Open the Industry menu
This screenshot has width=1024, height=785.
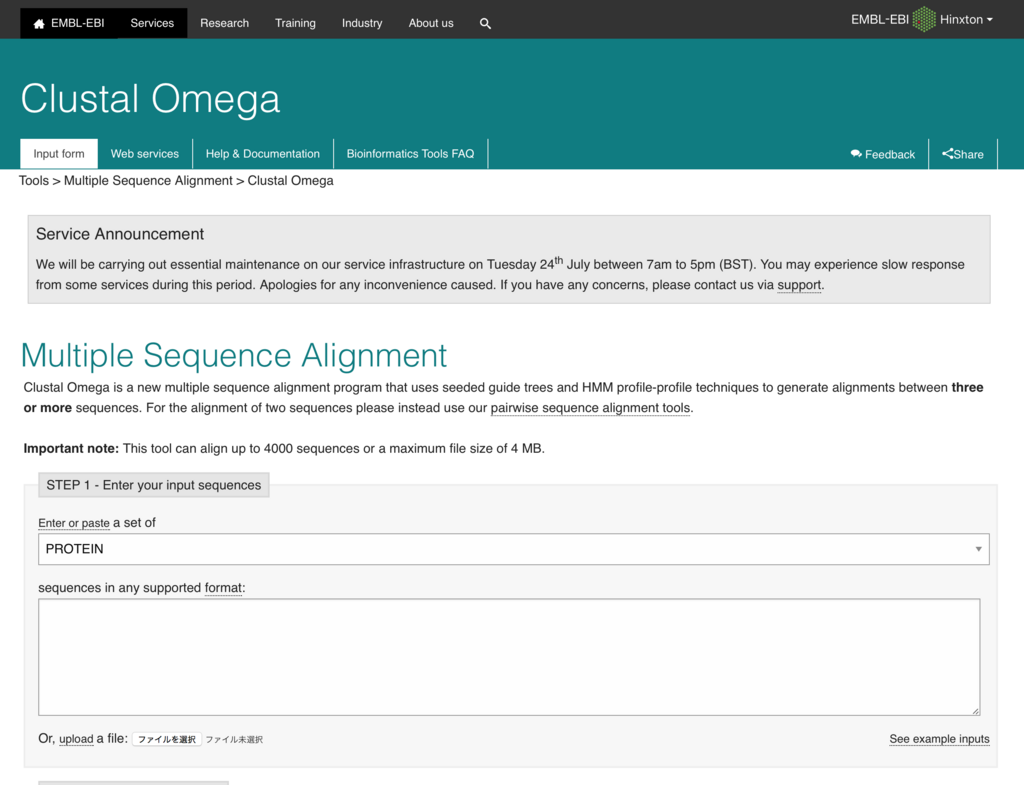coord(362,23)
